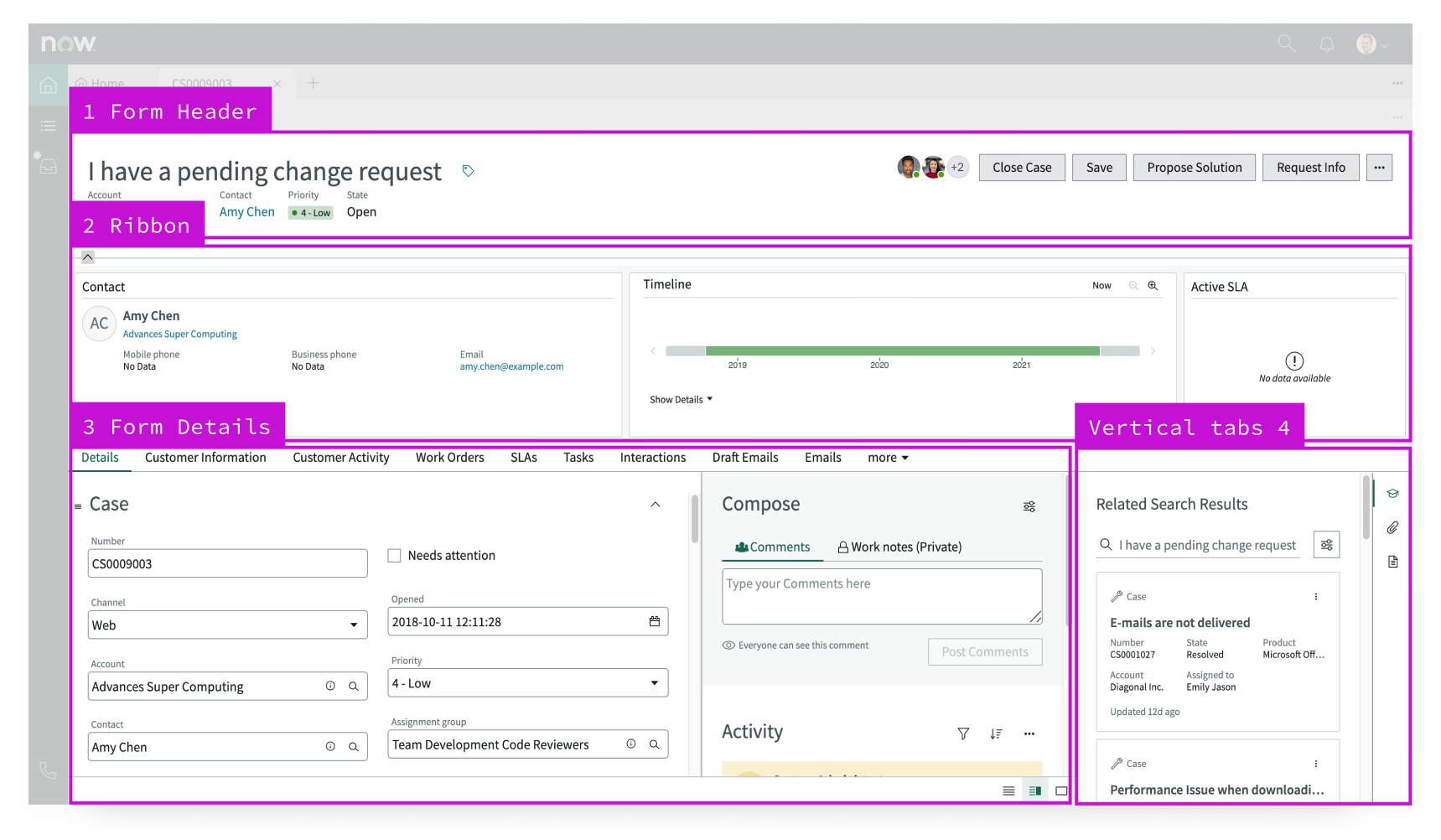Open Compose settings sliders icon
Screen dimensions: 1441x840
pos(1029,506)
